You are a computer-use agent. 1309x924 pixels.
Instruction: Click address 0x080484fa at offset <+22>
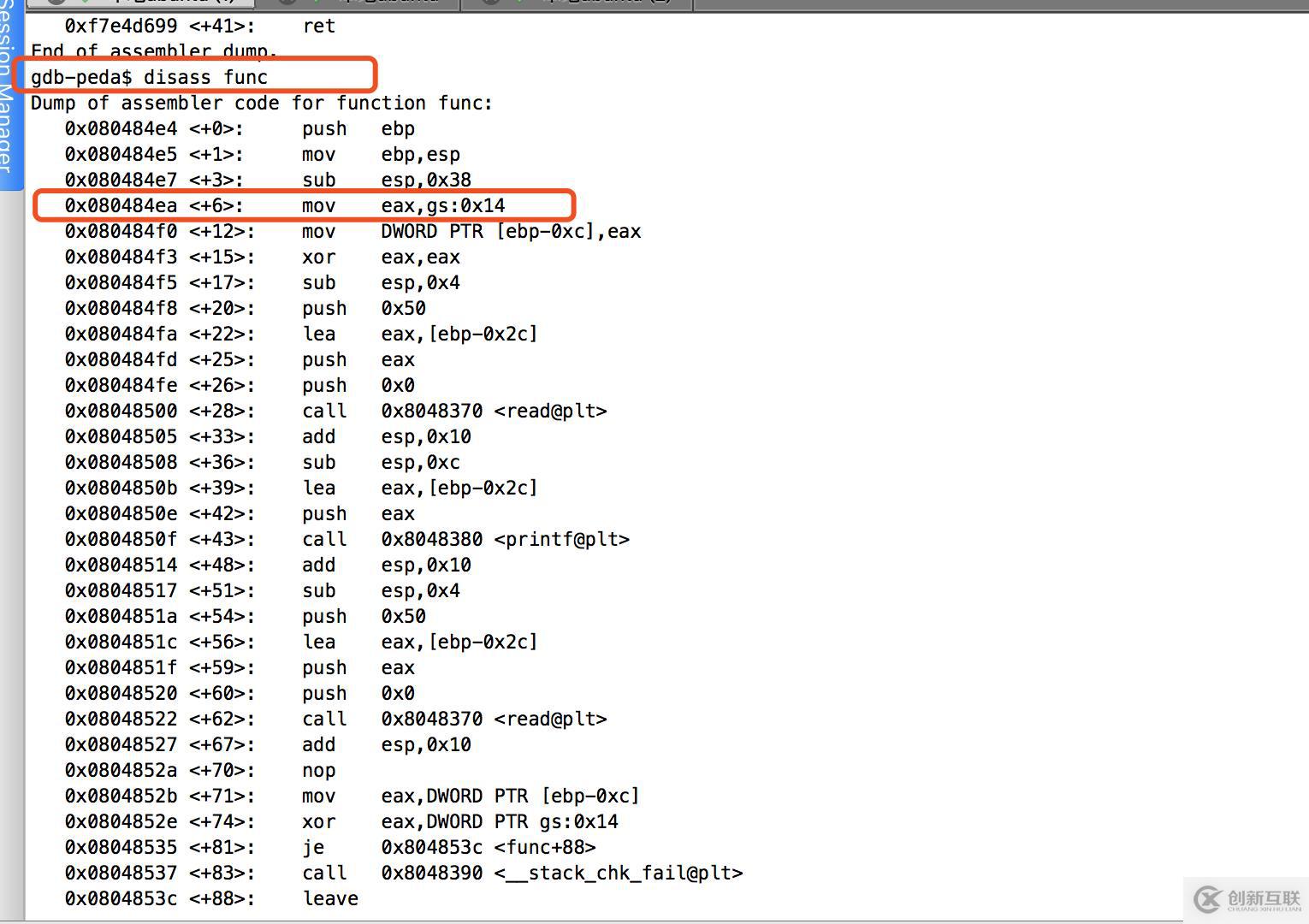coord(121,334)
